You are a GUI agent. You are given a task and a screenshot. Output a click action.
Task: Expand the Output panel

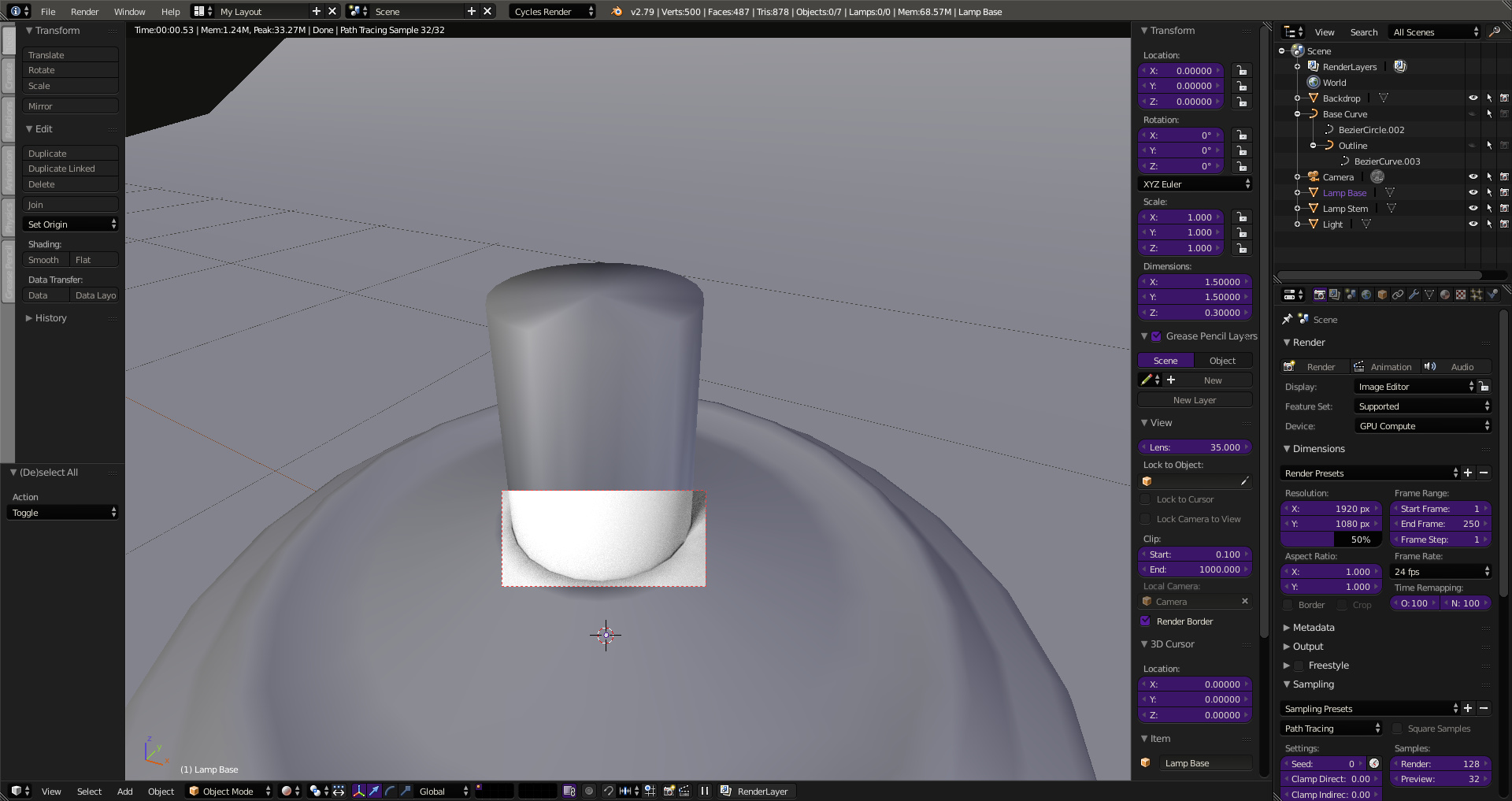point(1307,647)
